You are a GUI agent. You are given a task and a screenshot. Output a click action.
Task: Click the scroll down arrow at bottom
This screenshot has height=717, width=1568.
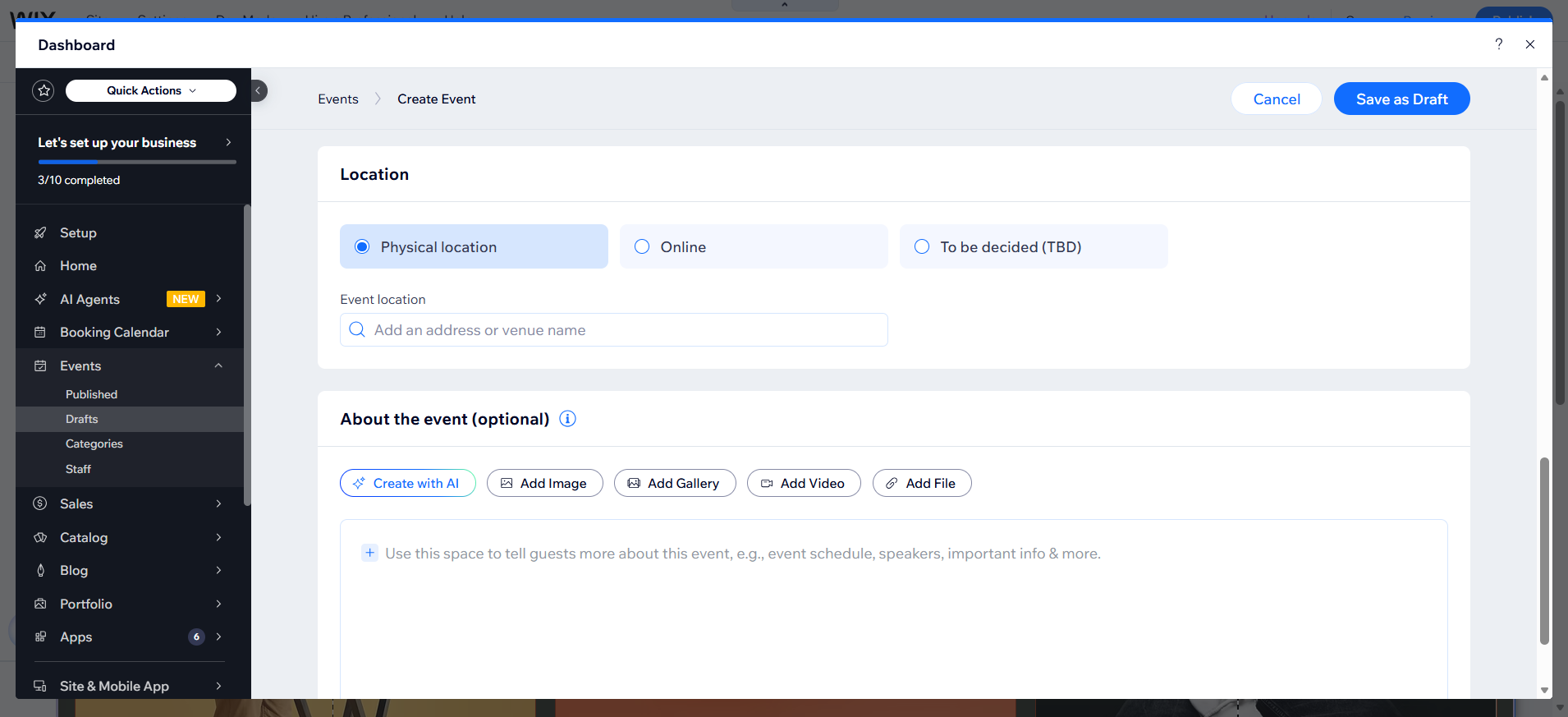(x=1544, y=691)
